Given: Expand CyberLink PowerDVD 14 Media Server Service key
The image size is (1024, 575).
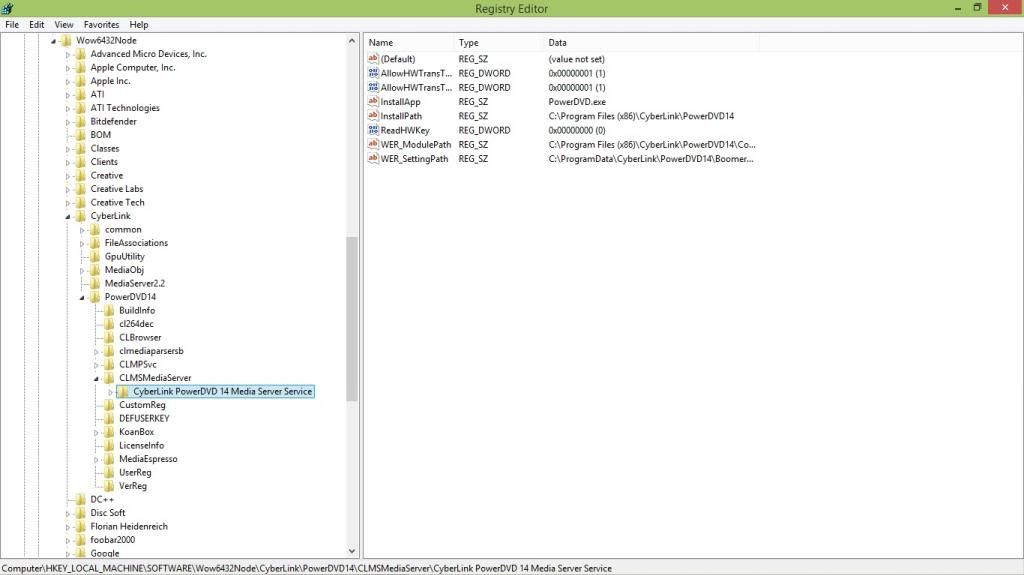Looking at the screenshot, I should pos(110,392).
